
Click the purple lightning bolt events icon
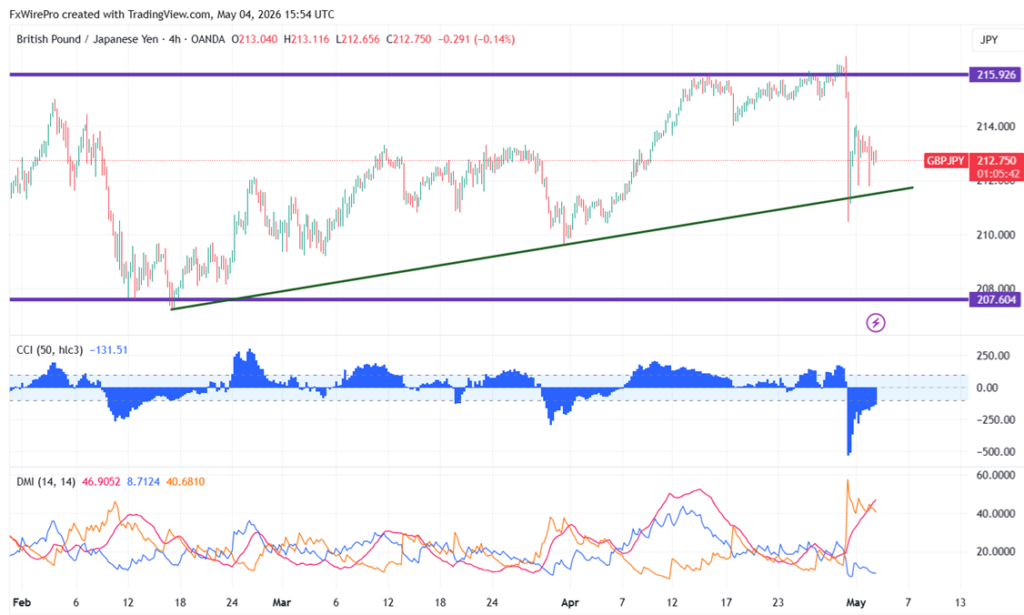[x=875, y=323]
